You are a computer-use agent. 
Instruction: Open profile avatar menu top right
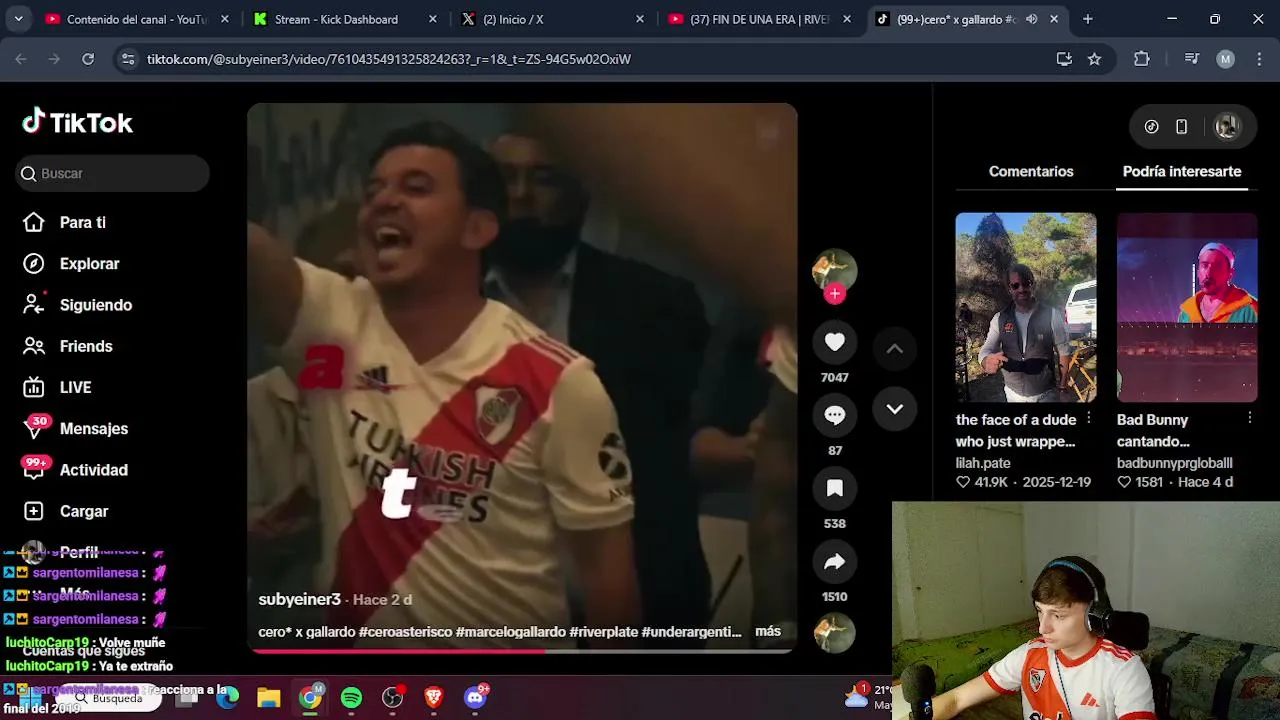1227,127
